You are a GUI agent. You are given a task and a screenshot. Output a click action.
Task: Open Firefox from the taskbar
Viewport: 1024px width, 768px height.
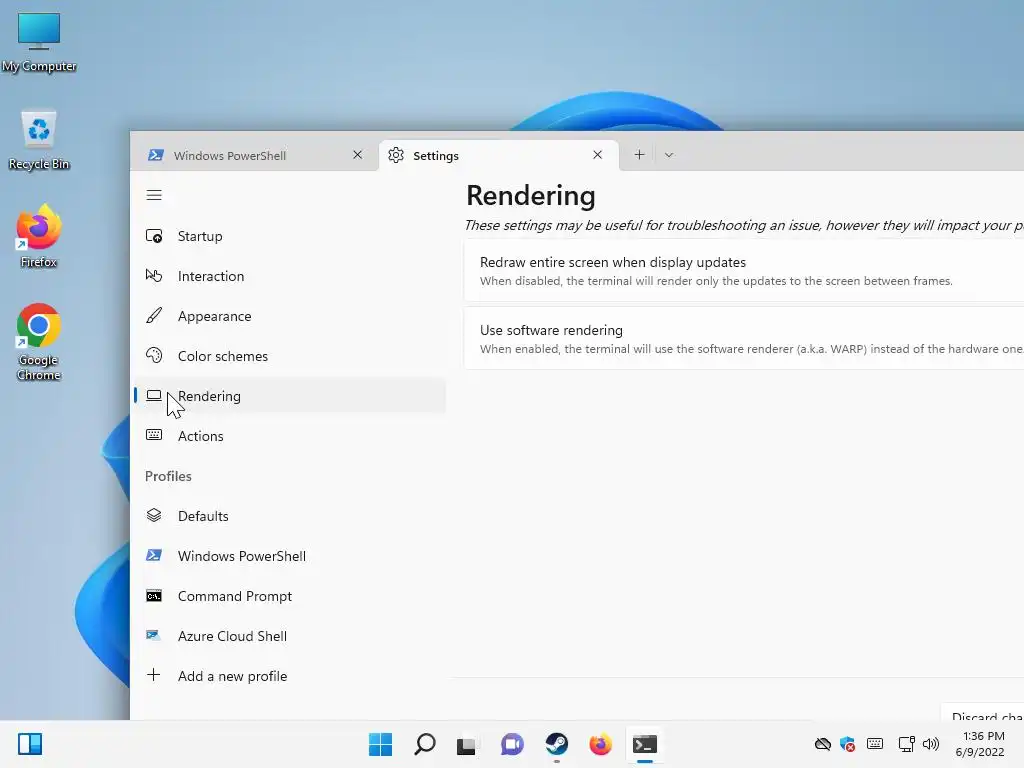coord(600,744)
